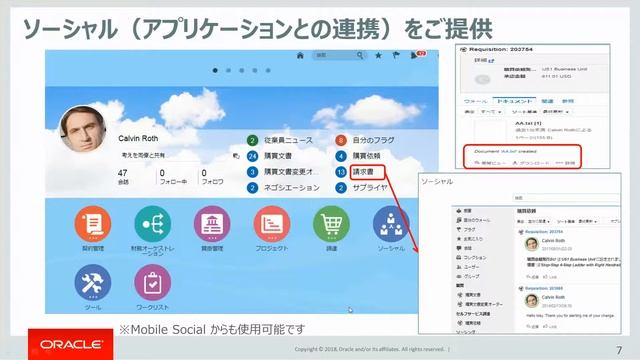Select the third page indicator dot
640x360 pixels.
pyautogui.click(x=242, y=70)
